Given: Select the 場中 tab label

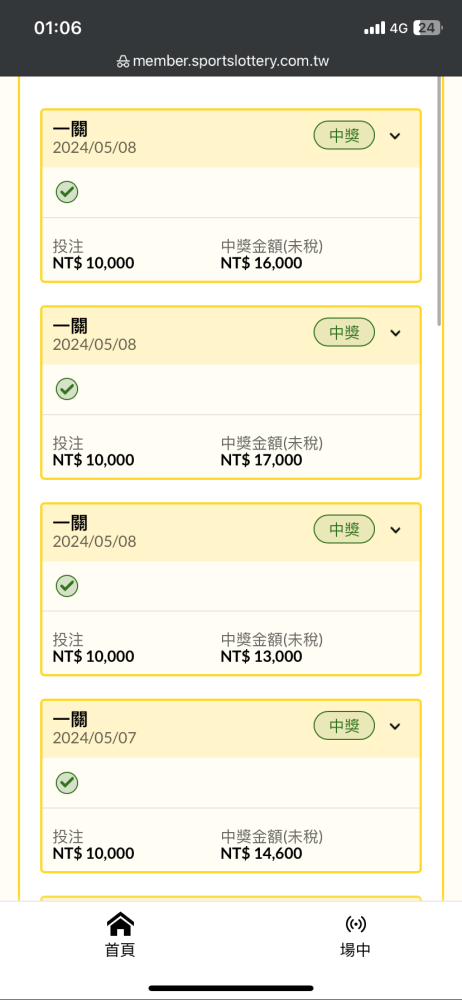Looking at the screenshot, I should coord(355,950).
